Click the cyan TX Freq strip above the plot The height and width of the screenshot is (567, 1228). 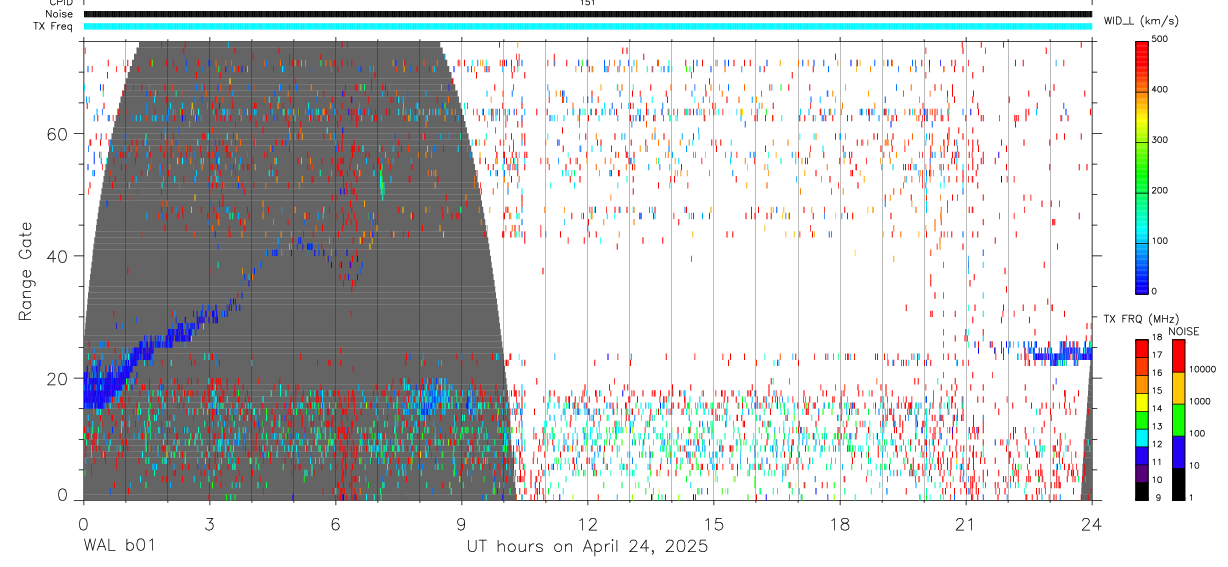click(587, 26)
